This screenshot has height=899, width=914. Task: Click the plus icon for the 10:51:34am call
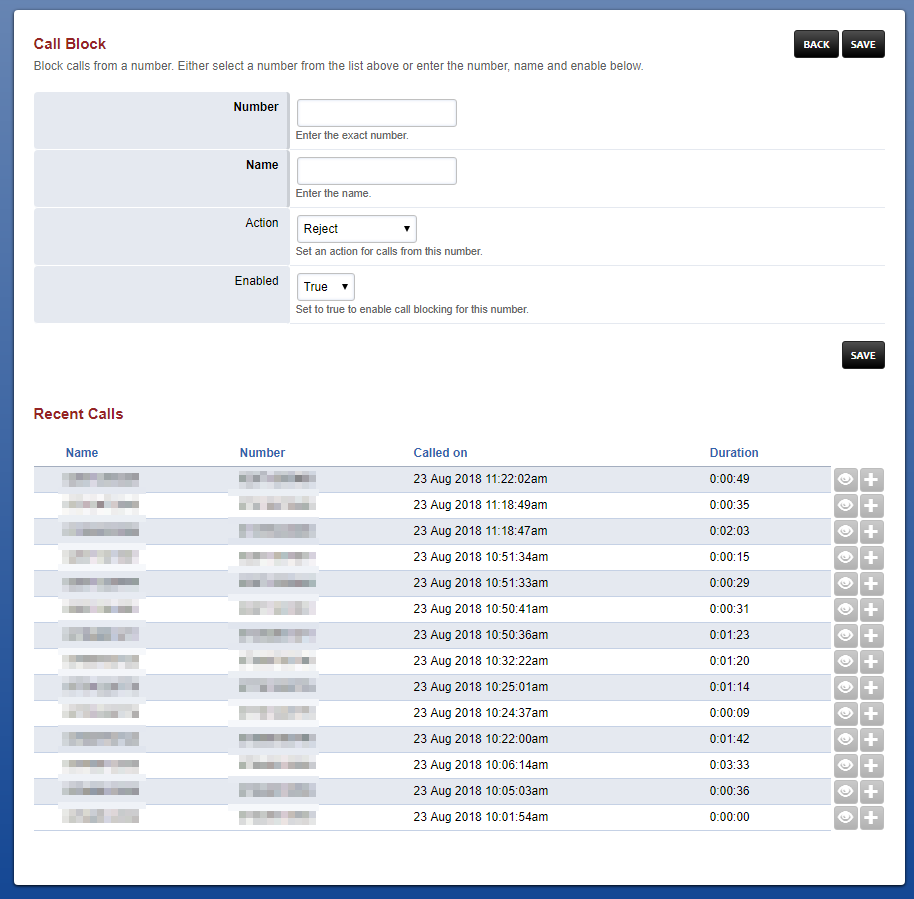871,557
